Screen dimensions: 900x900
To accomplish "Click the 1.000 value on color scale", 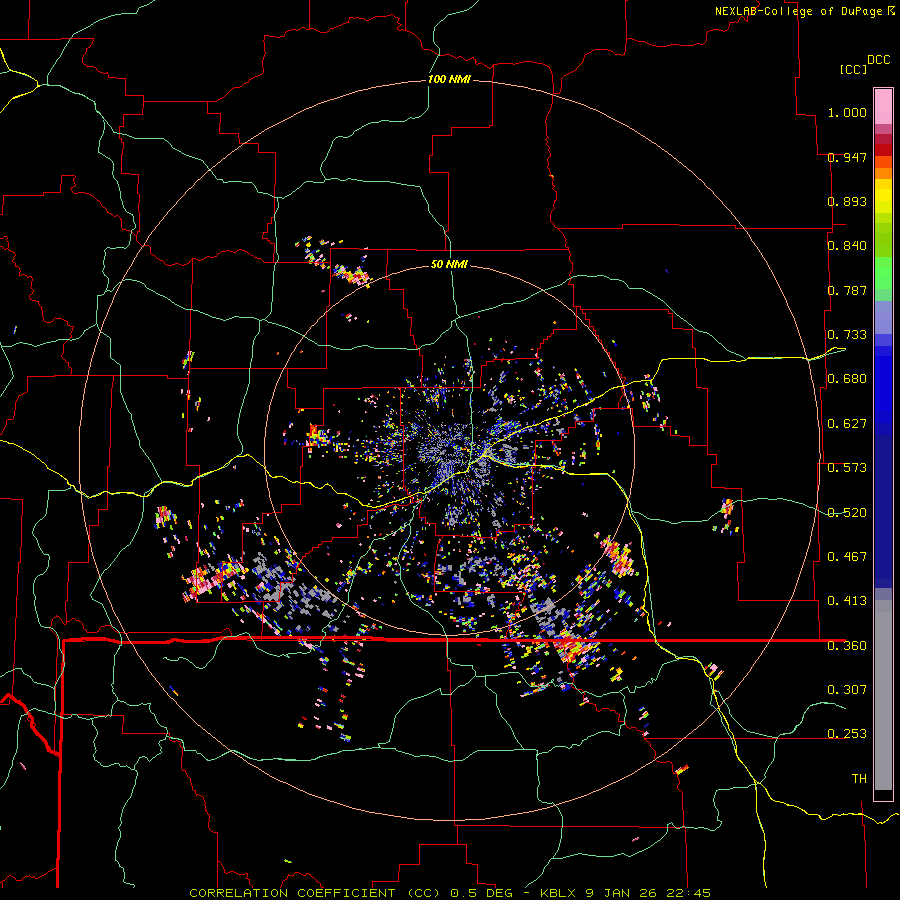I will pyautogui.click(x=847, y=112).
